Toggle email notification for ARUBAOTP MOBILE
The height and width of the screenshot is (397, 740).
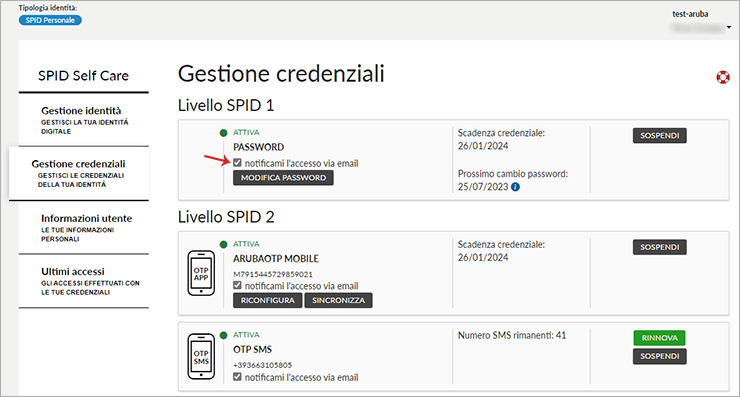[x=237, y=286]
